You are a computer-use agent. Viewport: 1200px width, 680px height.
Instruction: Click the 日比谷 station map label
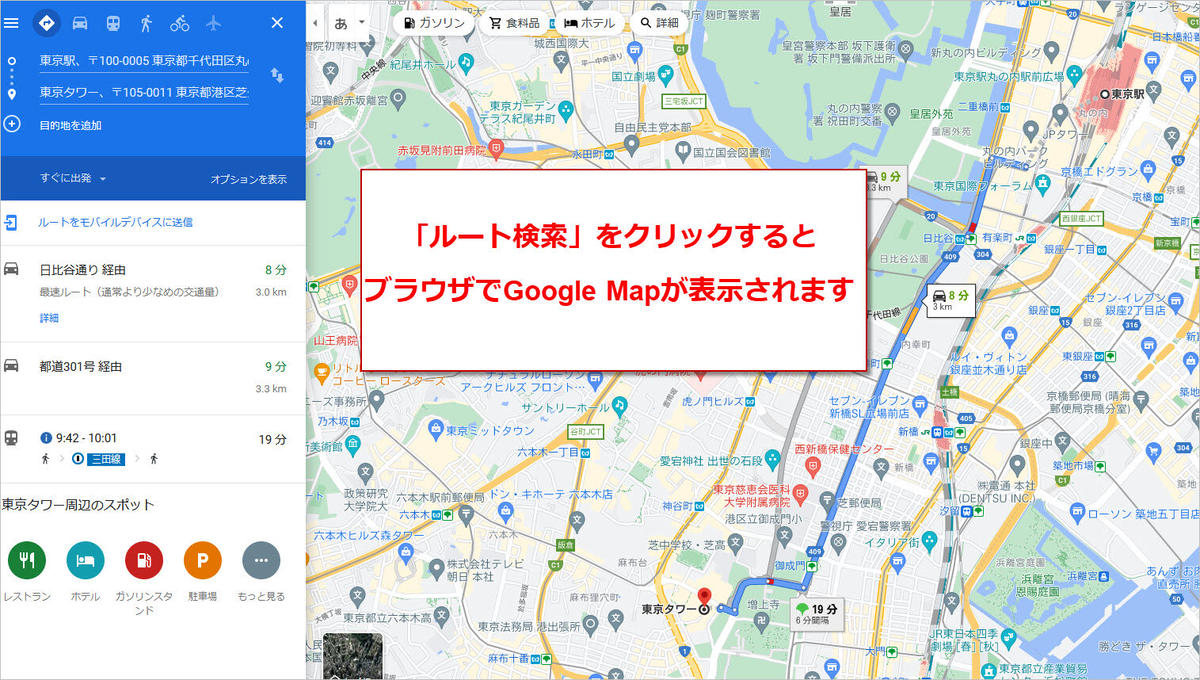(937, 239)
